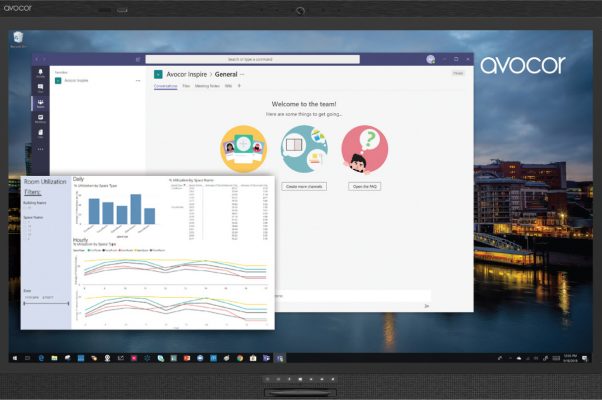Image resolution: width=602 pixels, height=400 pixels.
Task: Go back using Teams title bar arrow
Action: tap(37, 59)
